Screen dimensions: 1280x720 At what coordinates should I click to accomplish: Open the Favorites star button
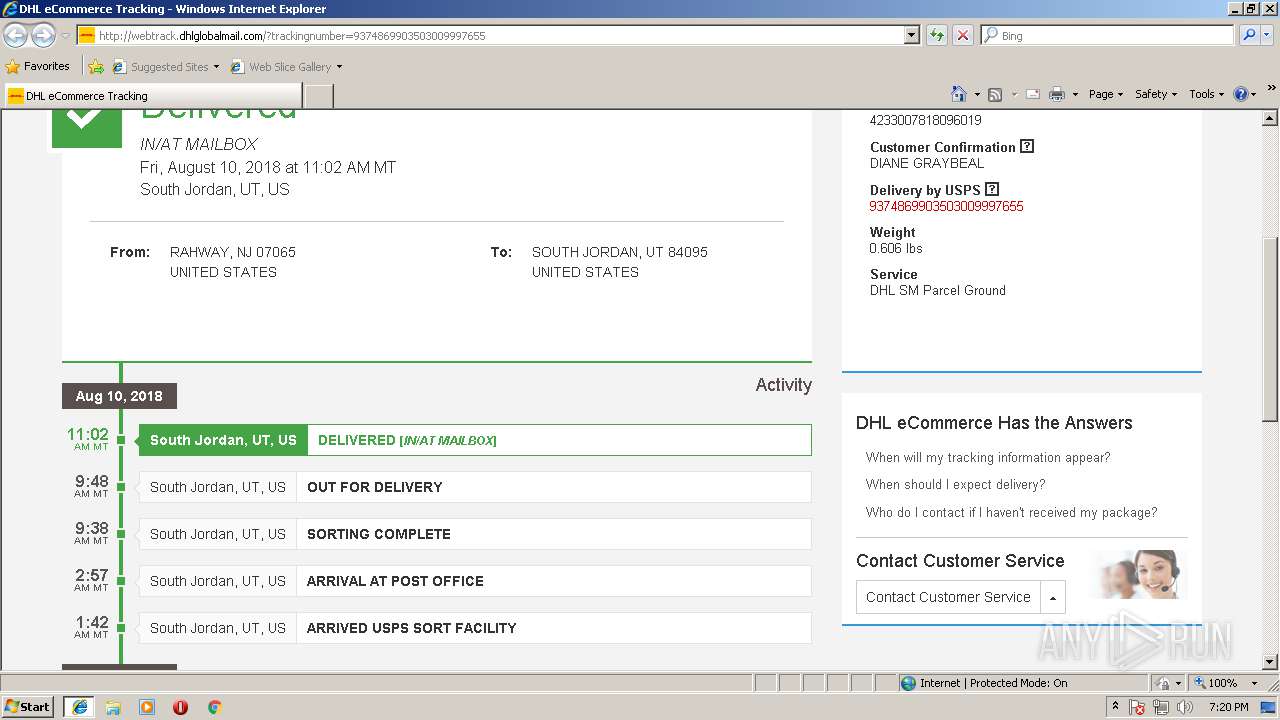37,66
